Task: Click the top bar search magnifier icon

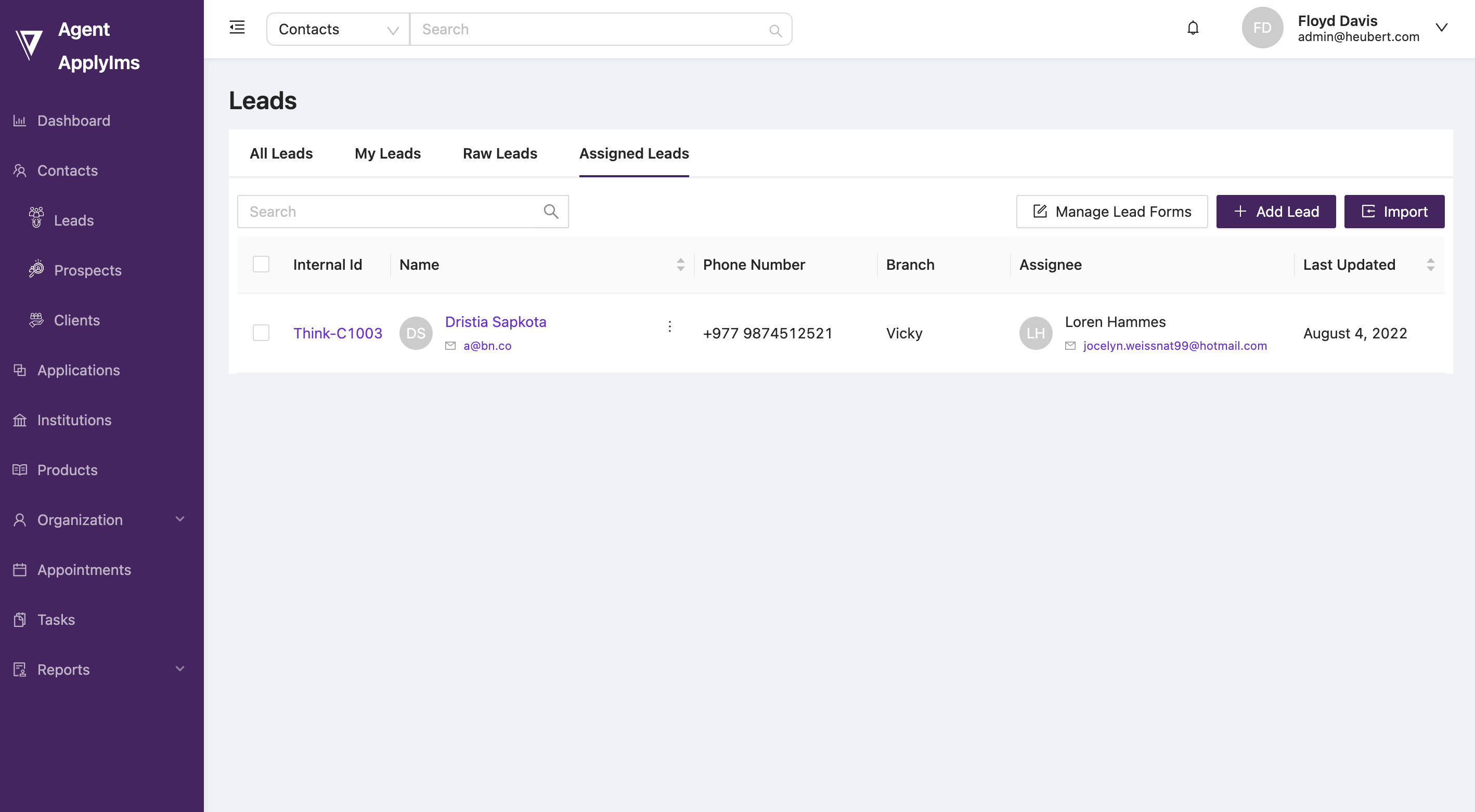Action: click(775, 30)
